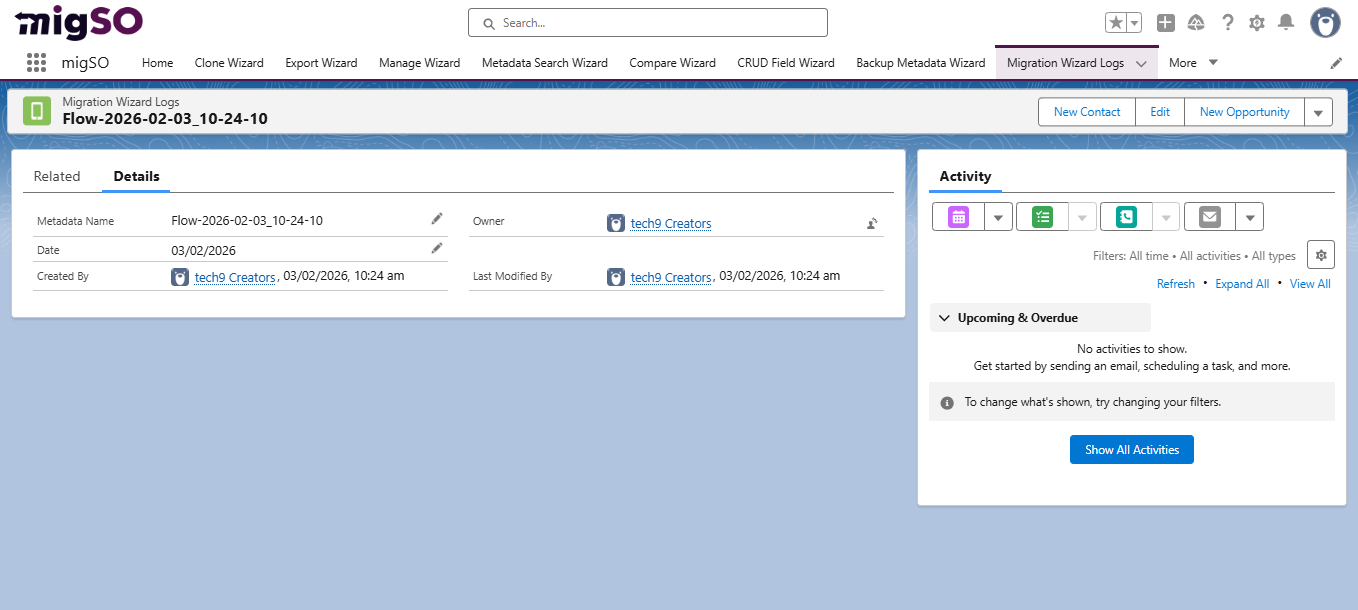This screenshot has width=1358, height=610.
Task: Click the Edit button
Action: click(1160, 112)
